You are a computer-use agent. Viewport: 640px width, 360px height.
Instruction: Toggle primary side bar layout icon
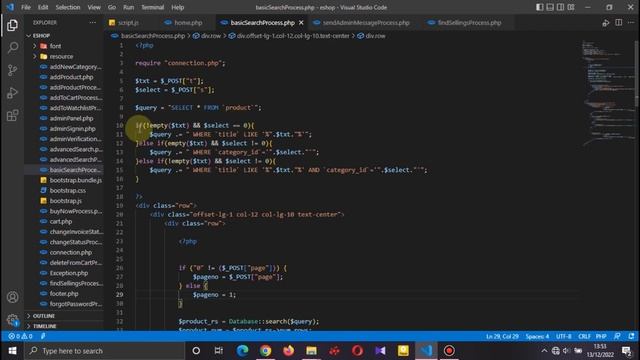point(540,7)
